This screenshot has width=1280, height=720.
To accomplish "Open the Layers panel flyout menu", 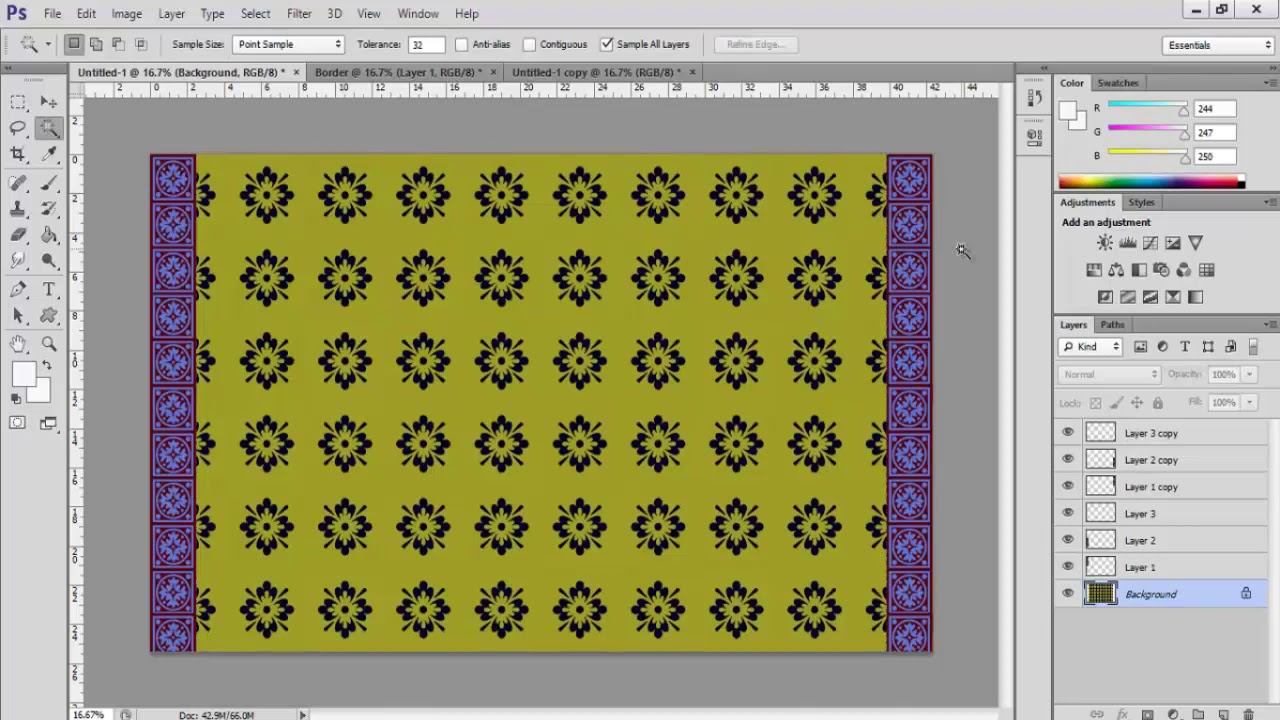I will click(x=1271, y=324).
